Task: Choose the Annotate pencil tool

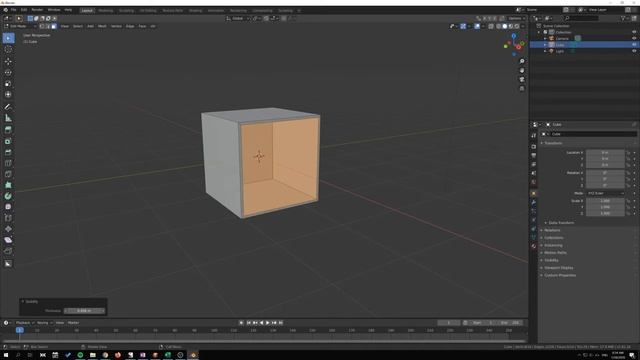Action: tap(8, 107)
